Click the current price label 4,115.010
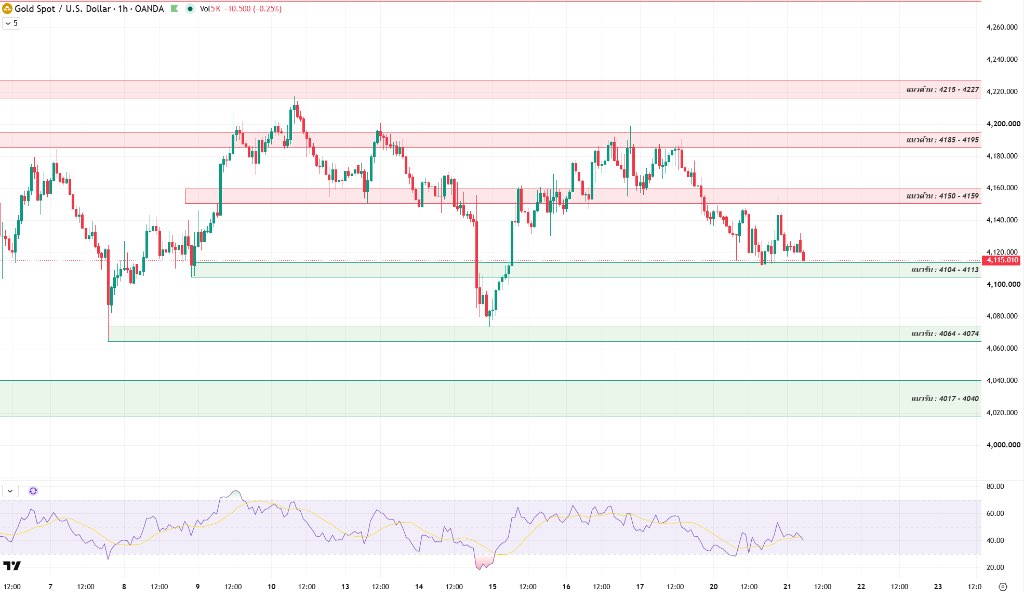Image resolution: width=1024 pixels, height=592 pixels. tap(1002, 260)
